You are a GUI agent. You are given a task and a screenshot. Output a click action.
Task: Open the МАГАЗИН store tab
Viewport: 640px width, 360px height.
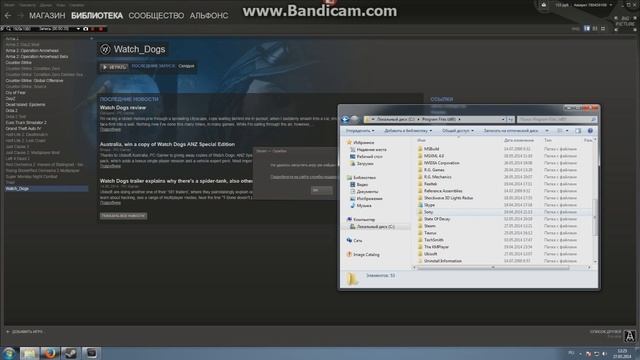click(47, 16)
